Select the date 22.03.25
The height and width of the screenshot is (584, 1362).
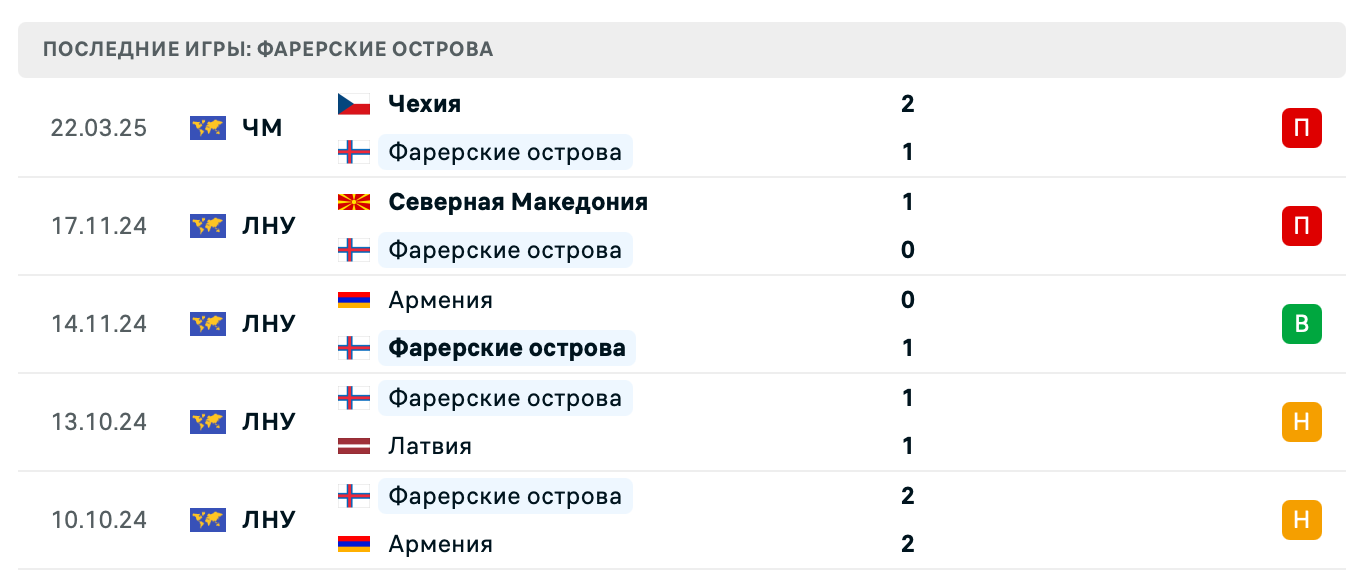click(98, 128)
